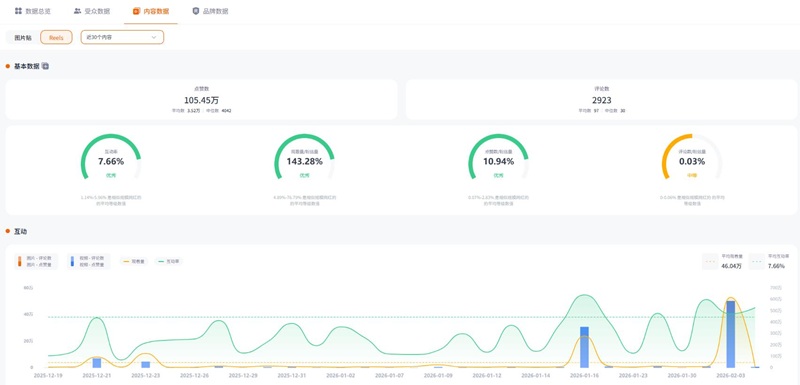Switch to the 受众数据 tab
Screen dimensions: 800x385
point(92,11)
